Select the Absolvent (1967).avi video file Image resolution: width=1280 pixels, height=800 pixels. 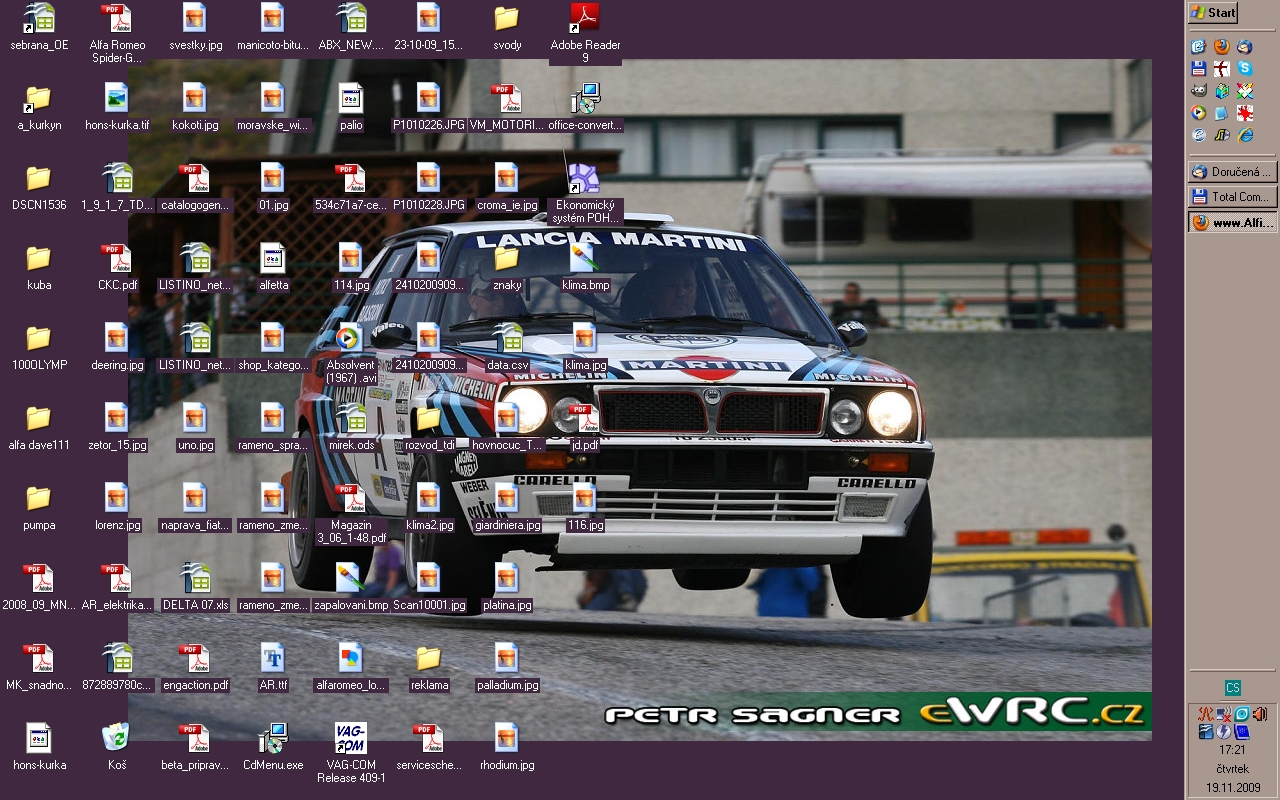[x=350, y=338]
